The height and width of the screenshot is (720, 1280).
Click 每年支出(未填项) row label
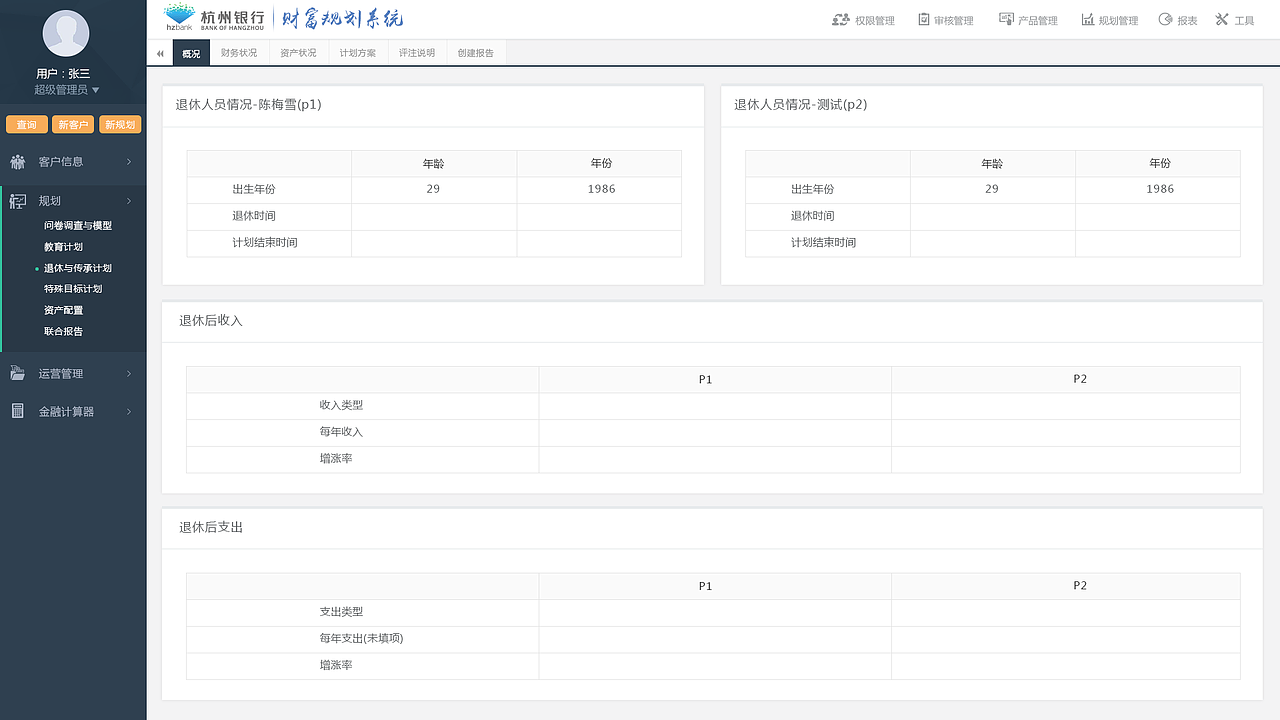361,638
